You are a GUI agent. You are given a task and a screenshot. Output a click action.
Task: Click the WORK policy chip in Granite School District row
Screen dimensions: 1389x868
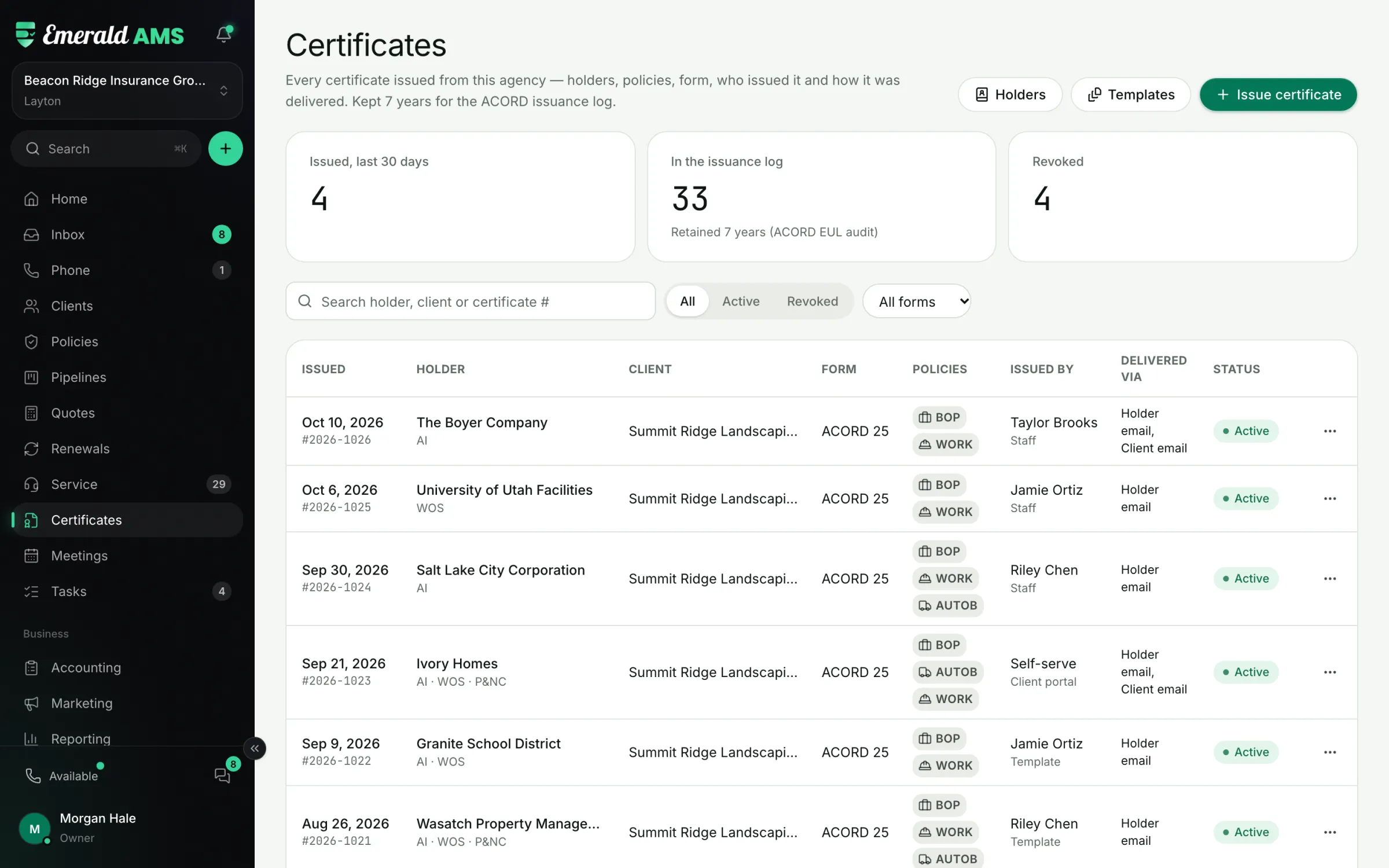pos(946,765)
